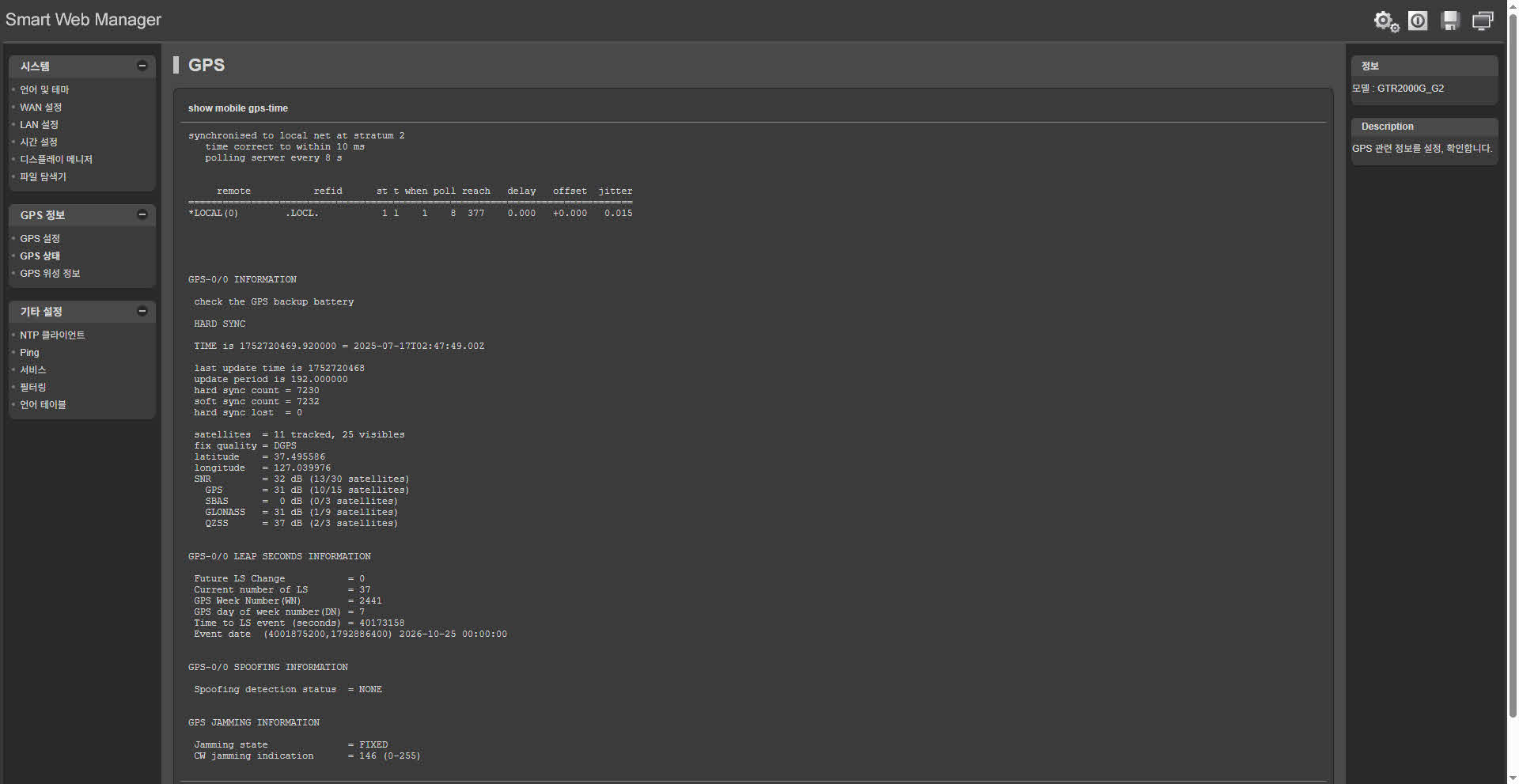This screenshot has height=784, width=1519.
Task: Click the floppy disk save icon
Action: [x=1449, y=21]
